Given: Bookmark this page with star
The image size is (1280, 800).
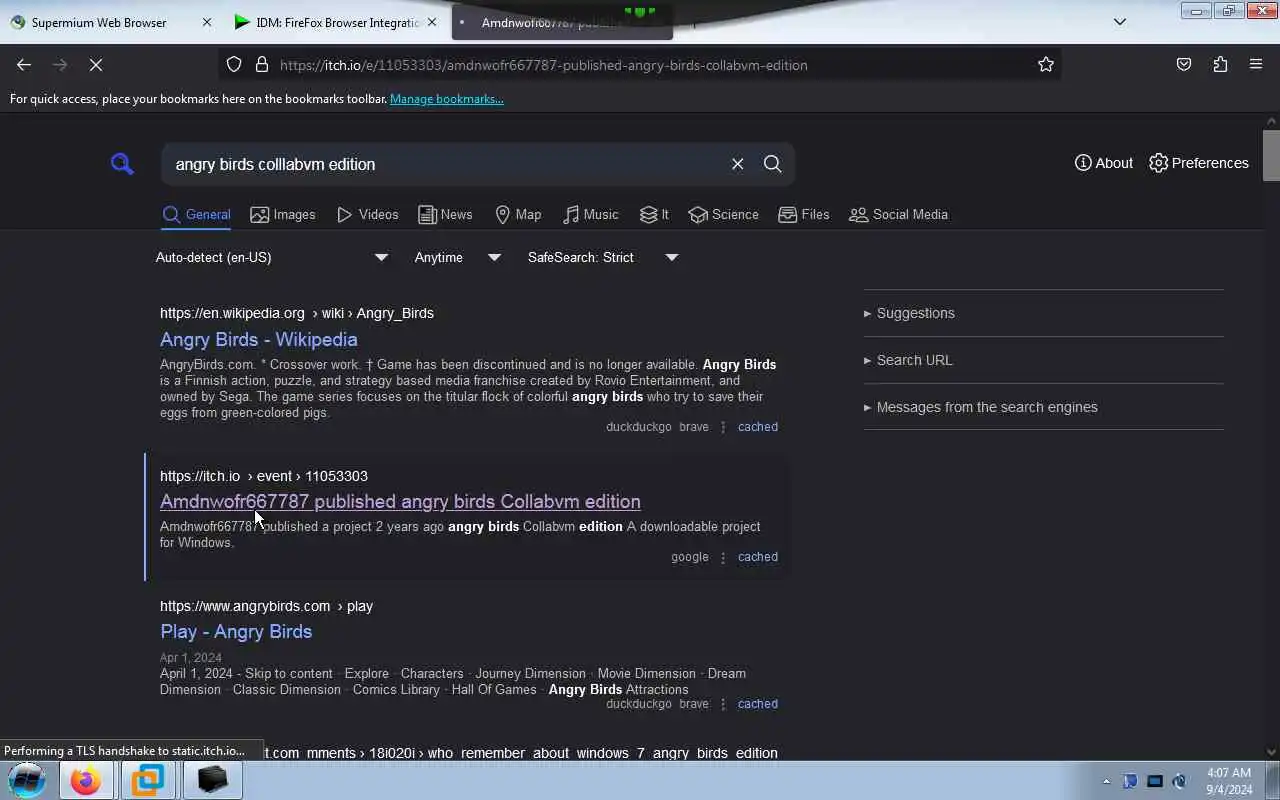Looking at the screenshot, I should [x=1046, y=65].
